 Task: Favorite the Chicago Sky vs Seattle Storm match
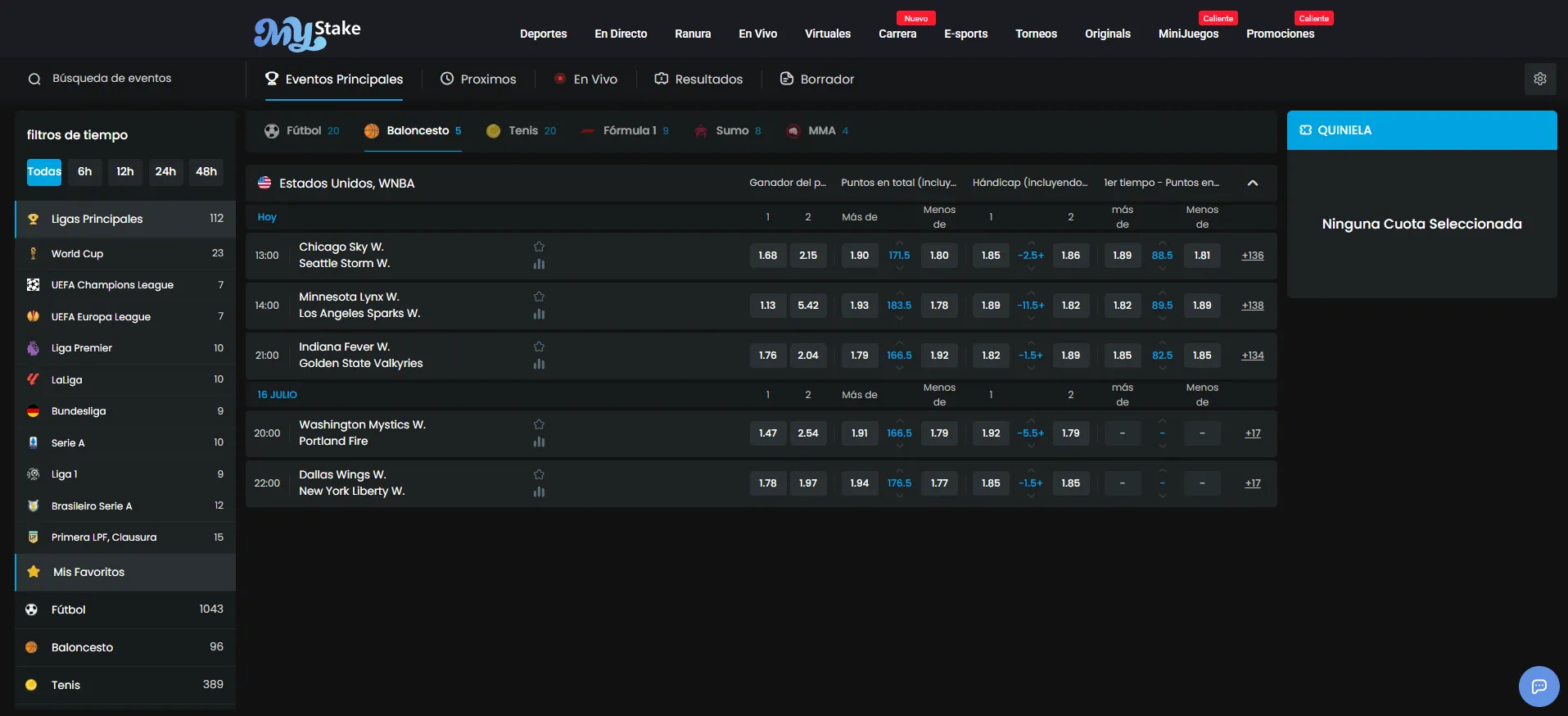coord(539,247)
